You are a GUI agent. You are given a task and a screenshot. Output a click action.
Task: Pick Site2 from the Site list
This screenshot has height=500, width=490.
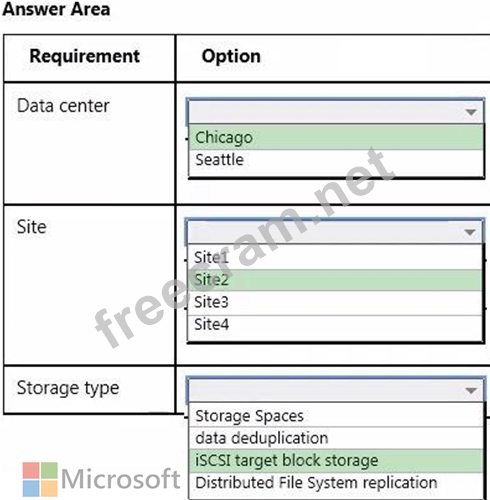(x=335, y=280)
